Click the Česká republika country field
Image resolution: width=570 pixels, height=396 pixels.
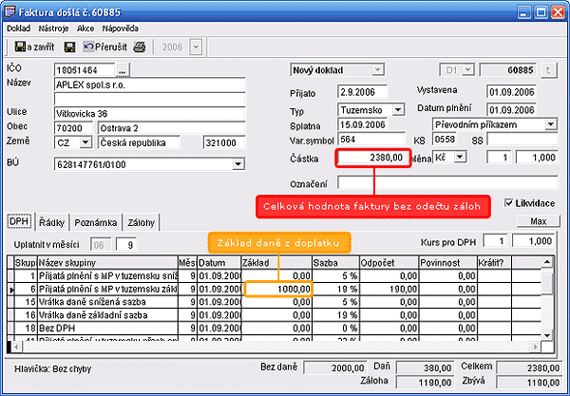(139, 143)
